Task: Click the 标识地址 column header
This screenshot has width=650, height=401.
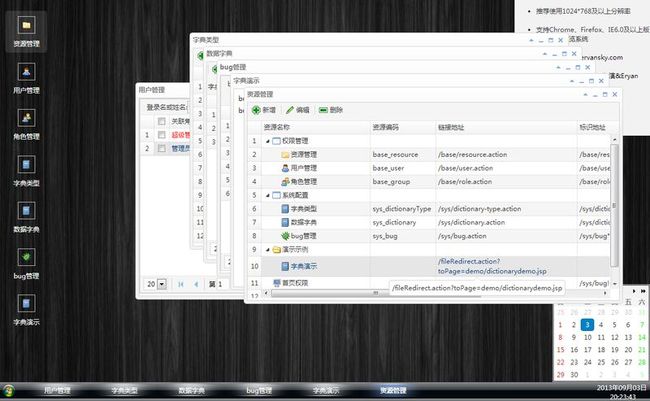Action: (593, 127)
